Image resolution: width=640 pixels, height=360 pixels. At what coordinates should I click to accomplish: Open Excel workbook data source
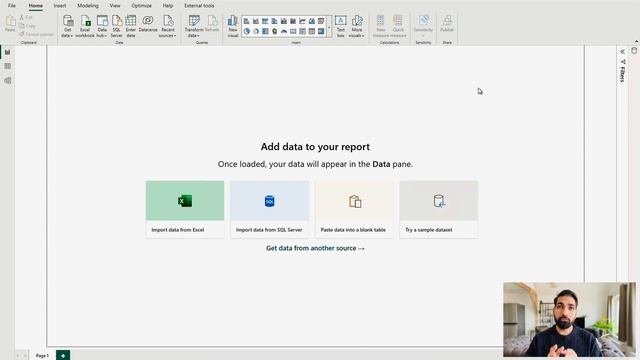click(85, 26)
